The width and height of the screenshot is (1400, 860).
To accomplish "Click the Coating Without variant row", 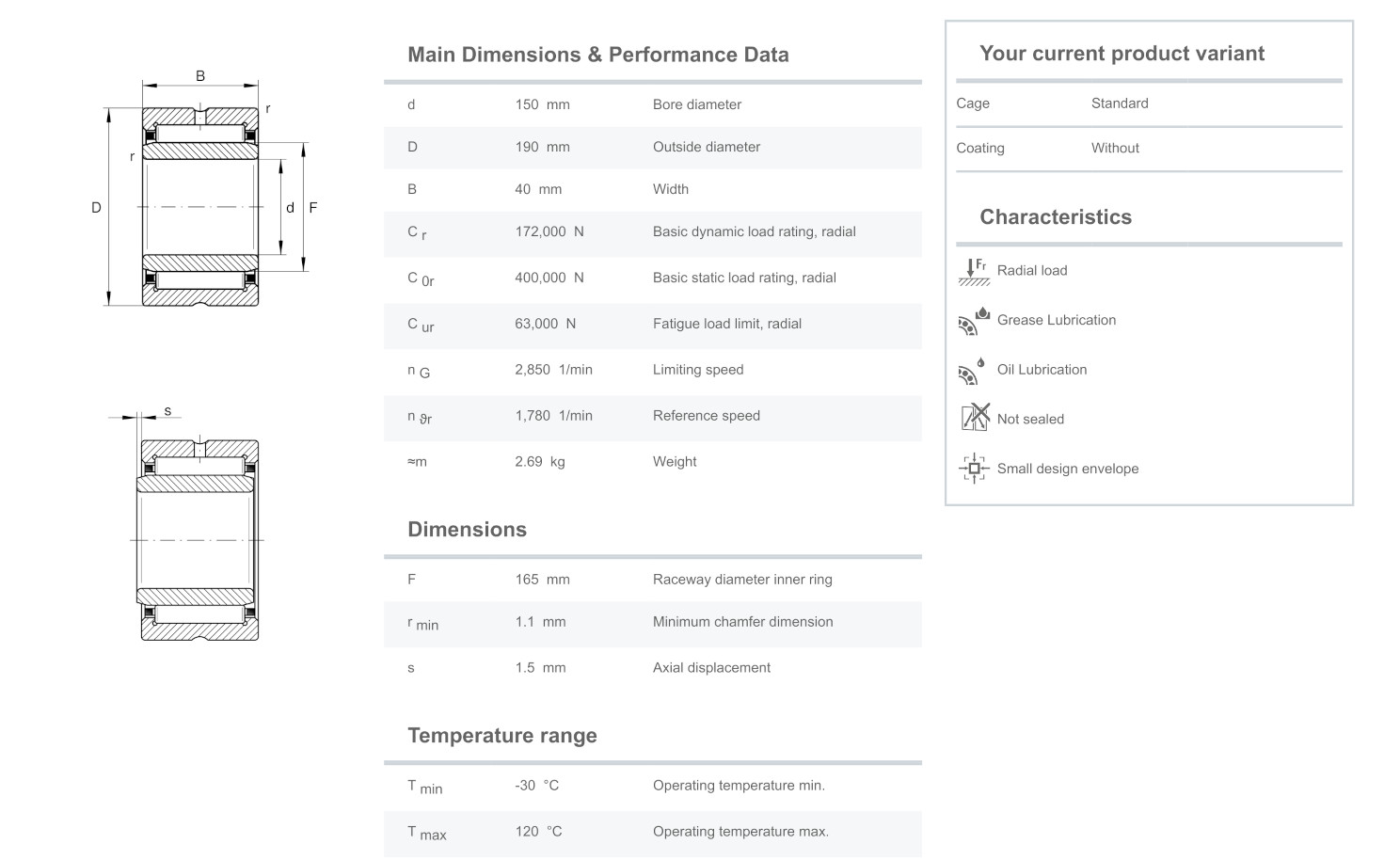I will pos(1148,148).
